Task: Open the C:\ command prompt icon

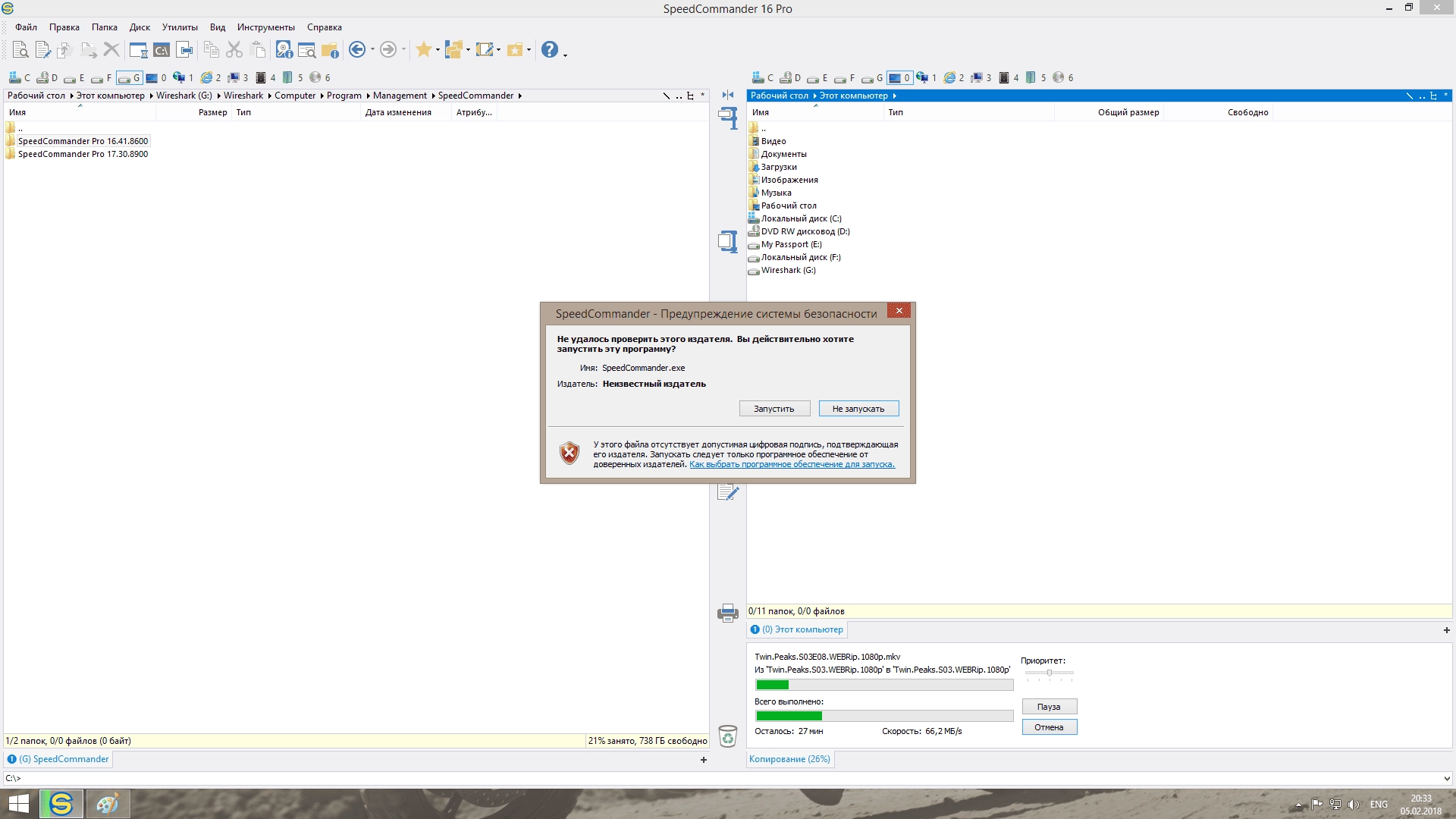Action: pos(162,50)
